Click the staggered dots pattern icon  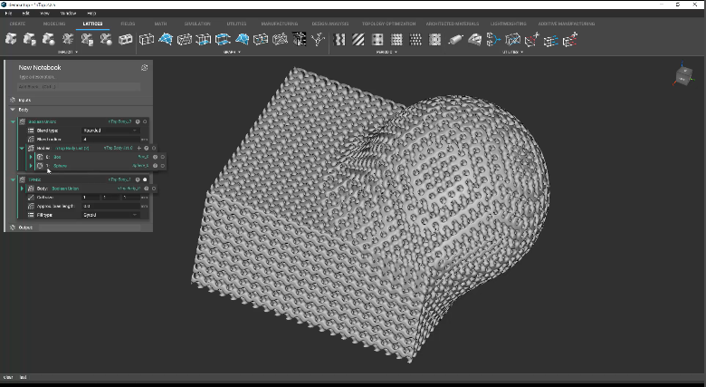tap(416, 40)
